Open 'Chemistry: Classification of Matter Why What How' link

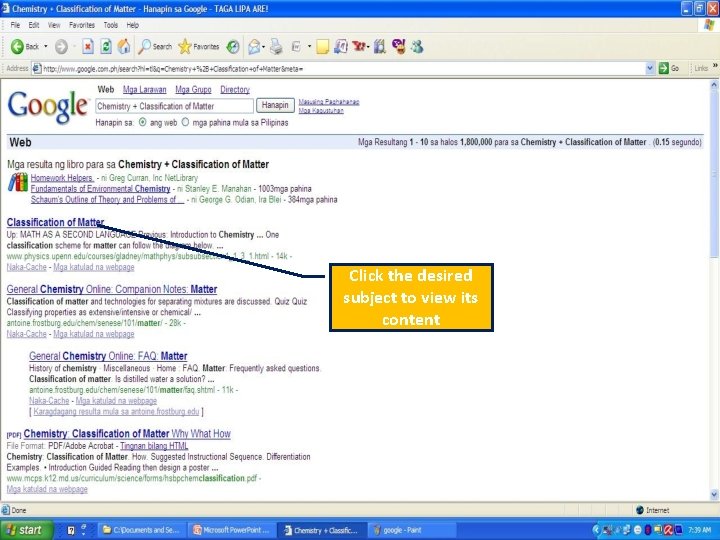127,434
